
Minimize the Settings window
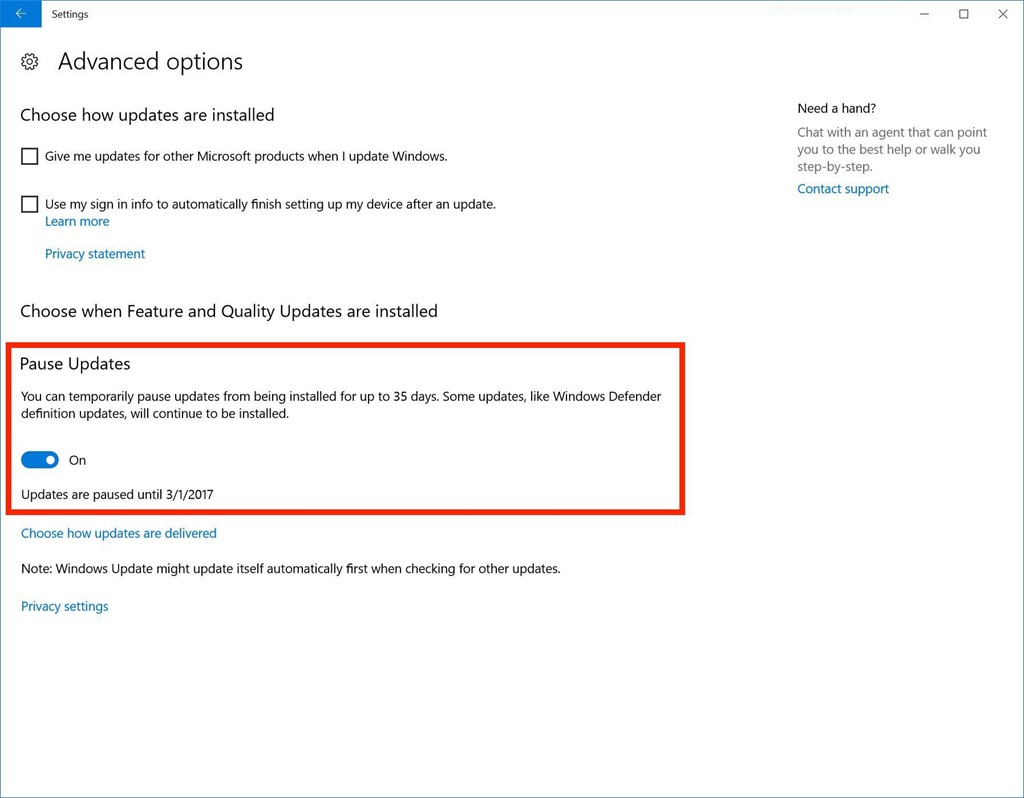point(924,14)
